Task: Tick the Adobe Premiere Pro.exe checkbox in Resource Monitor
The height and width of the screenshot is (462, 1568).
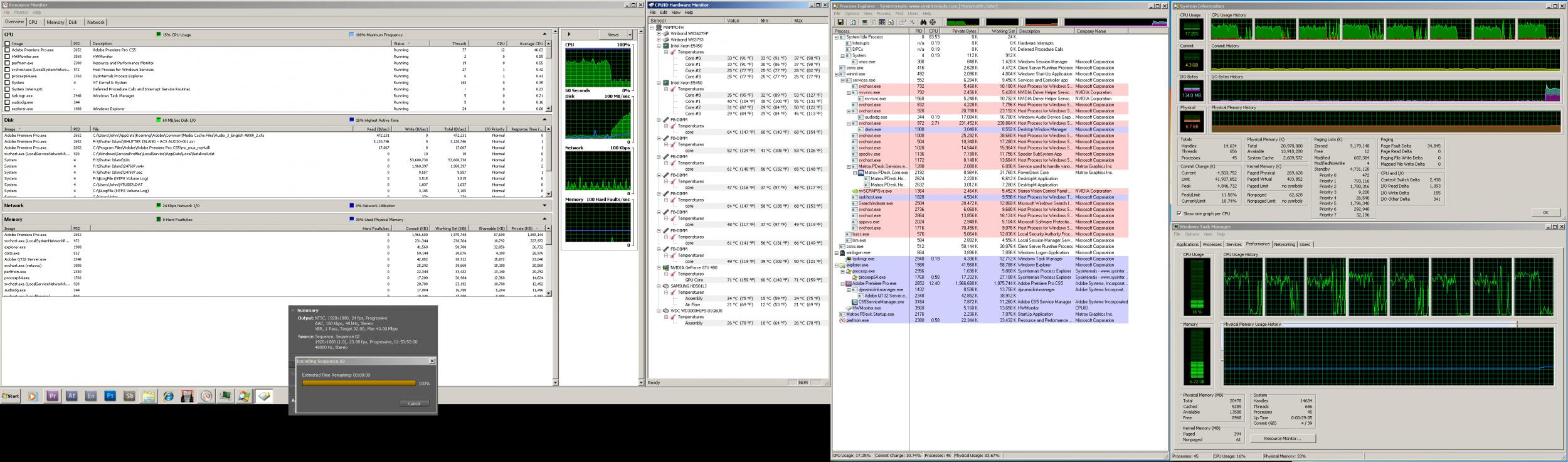Action: [8, 50]
